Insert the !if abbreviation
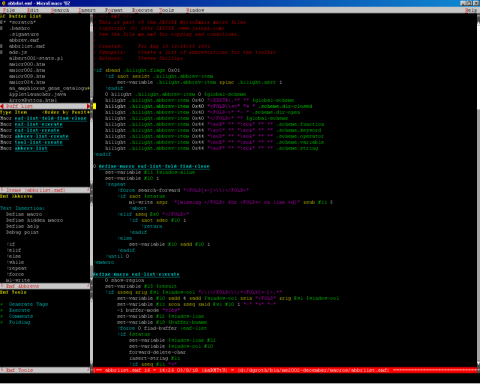 [x=11, y=244]
